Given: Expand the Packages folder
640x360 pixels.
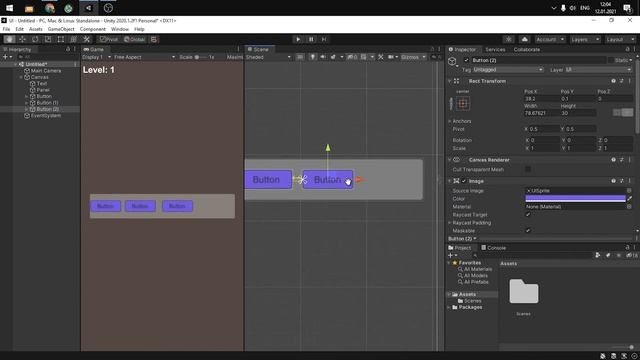Looking at the screenshot, I should [x=449, y=307].
